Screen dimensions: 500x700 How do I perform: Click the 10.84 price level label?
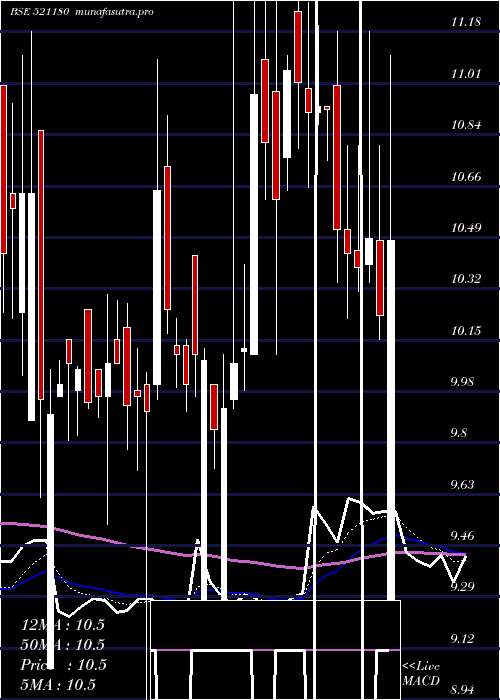click(466, 125)
